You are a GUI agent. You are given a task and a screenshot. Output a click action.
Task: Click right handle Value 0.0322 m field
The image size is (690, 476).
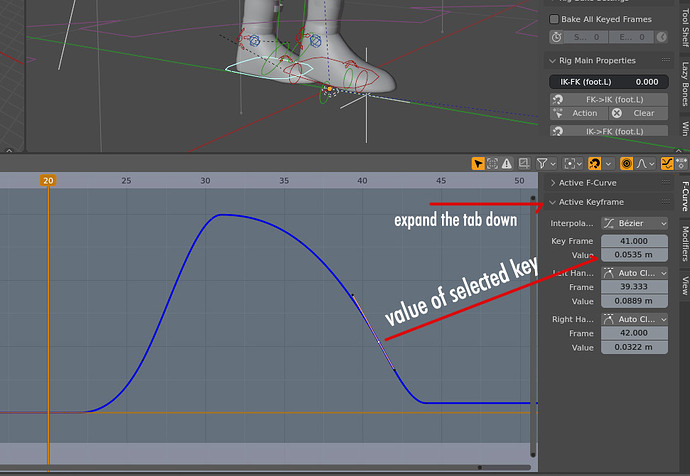pyautogui.click(x=634, y=347)
